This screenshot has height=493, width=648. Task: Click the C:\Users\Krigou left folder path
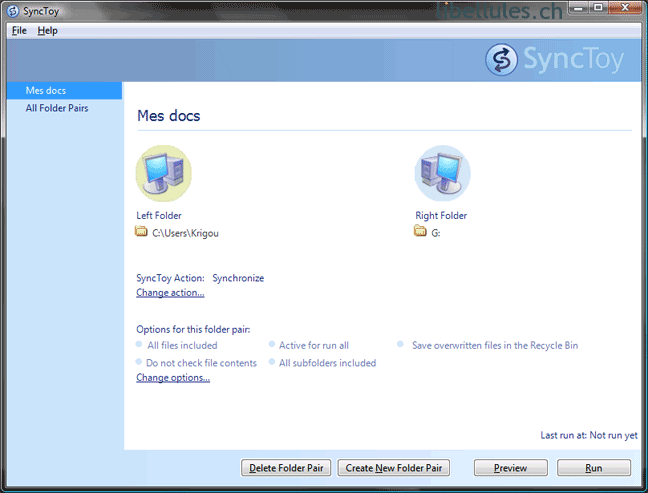click(x=185, y=233)
